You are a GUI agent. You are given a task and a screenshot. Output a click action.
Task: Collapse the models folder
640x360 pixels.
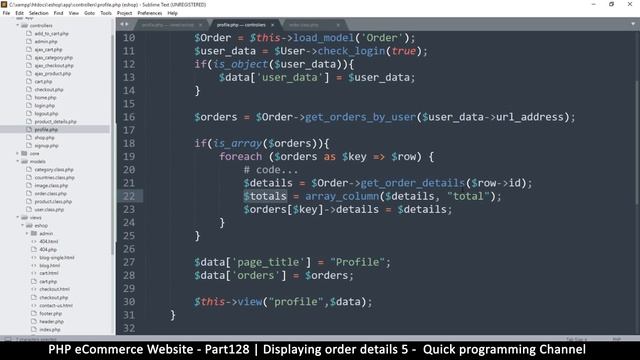click(18, 162)
